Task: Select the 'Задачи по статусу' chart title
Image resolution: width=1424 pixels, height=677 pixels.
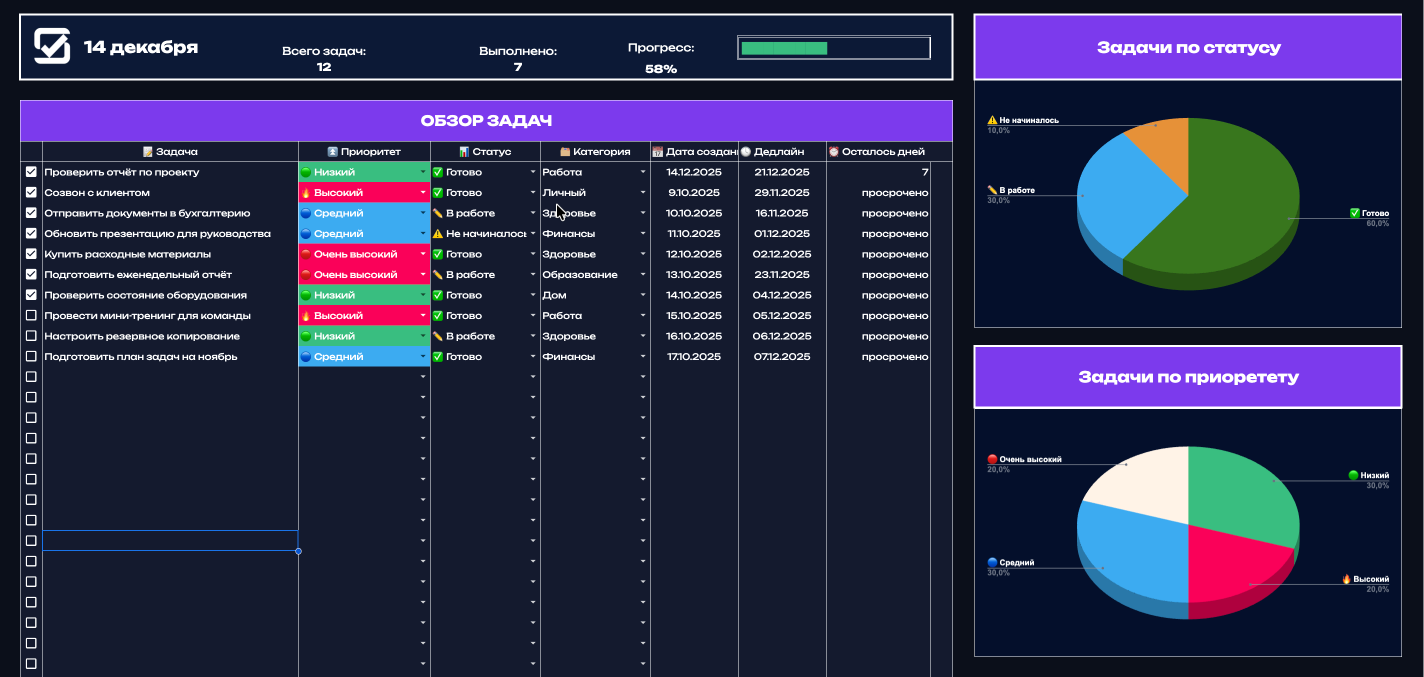Action: 1188,47
